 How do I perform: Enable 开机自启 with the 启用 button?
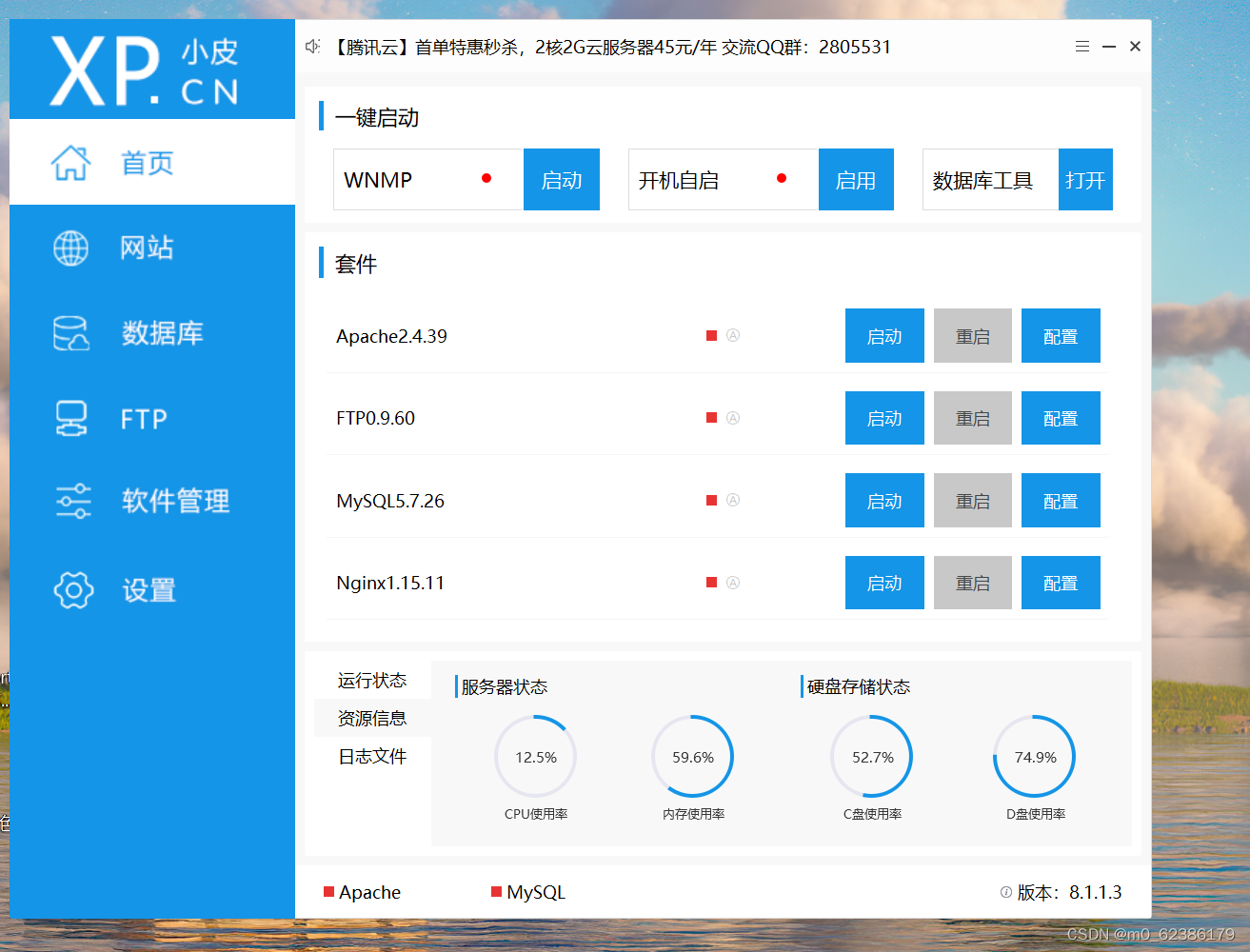(x=856, y=180)
